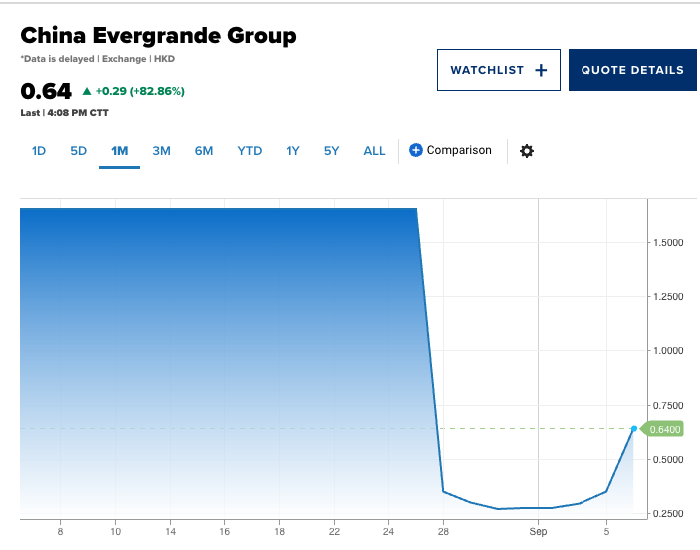Click the Sep x-axis label

pyautogui.click(x=538, y=531)
